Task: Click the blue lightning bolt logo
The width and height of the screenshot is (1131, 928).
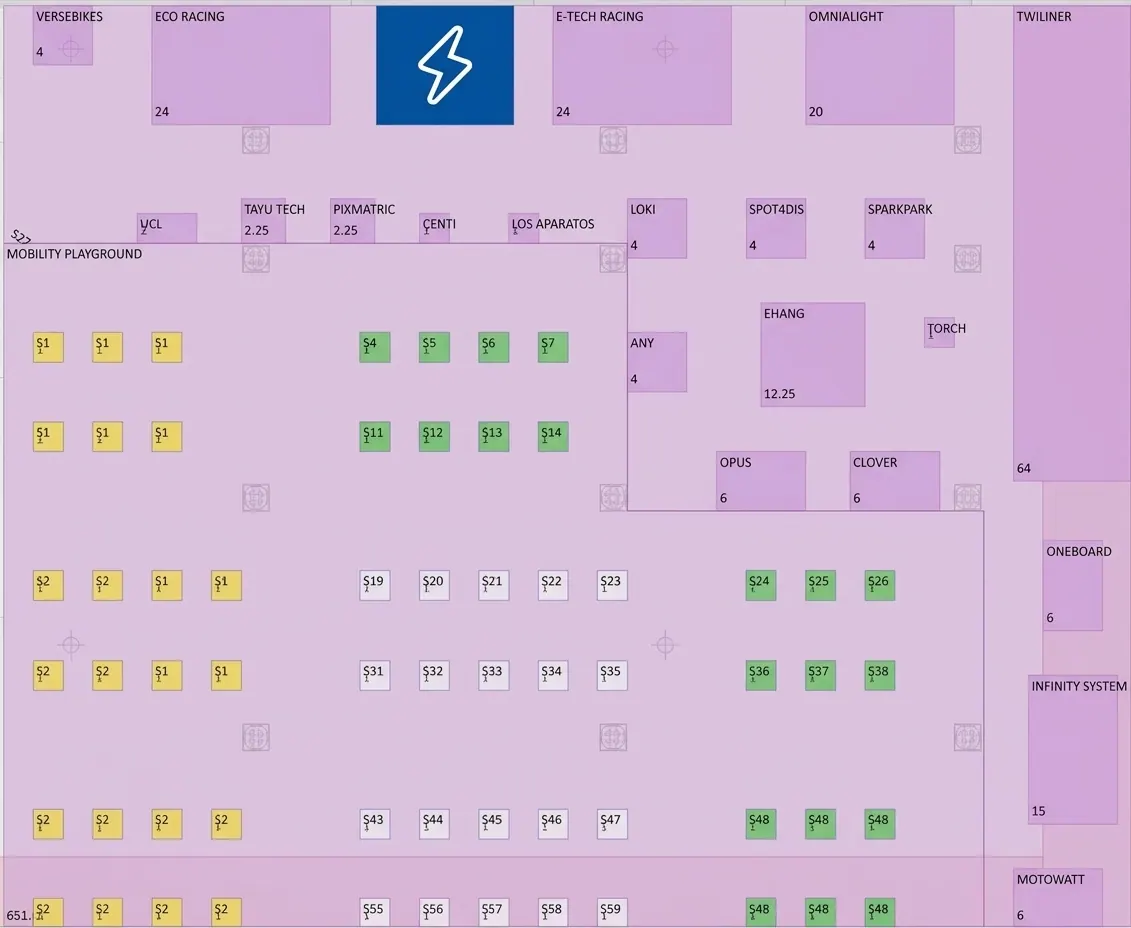Action: pyautogui.click(x=445, y=65)
